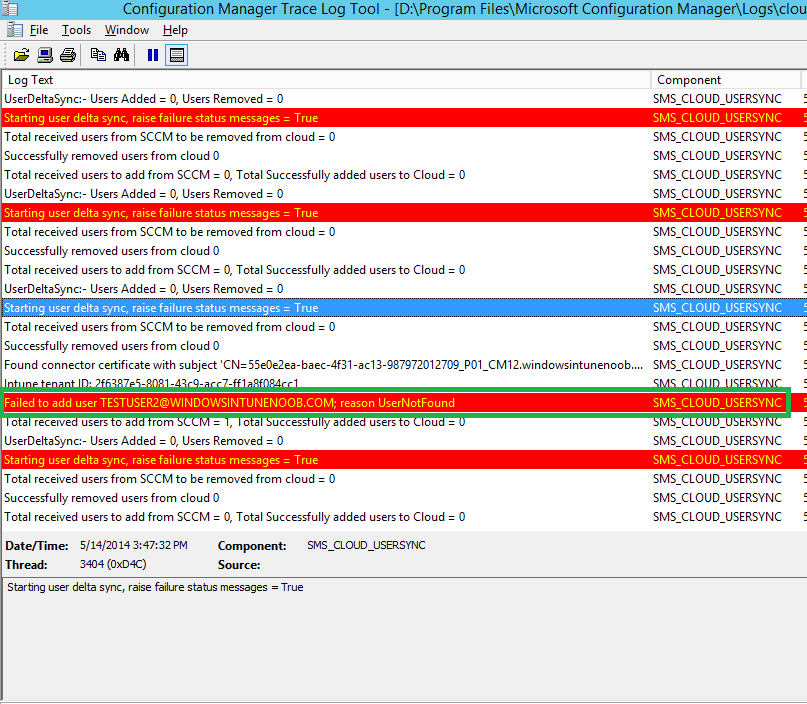Image resolution: width=807 pixels, height=704 pixels.
Task: Open the Tools menu
Action: coord(77,30)
